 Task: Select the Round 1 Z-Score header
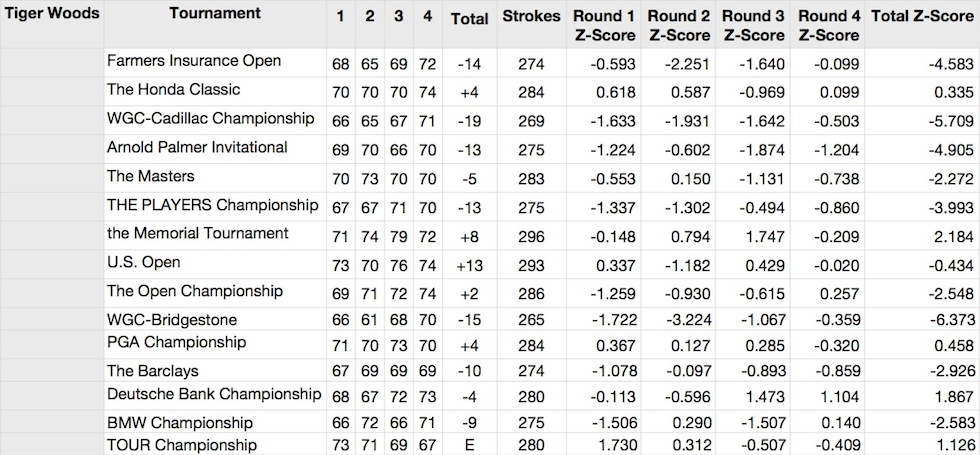tap(604, 24)
